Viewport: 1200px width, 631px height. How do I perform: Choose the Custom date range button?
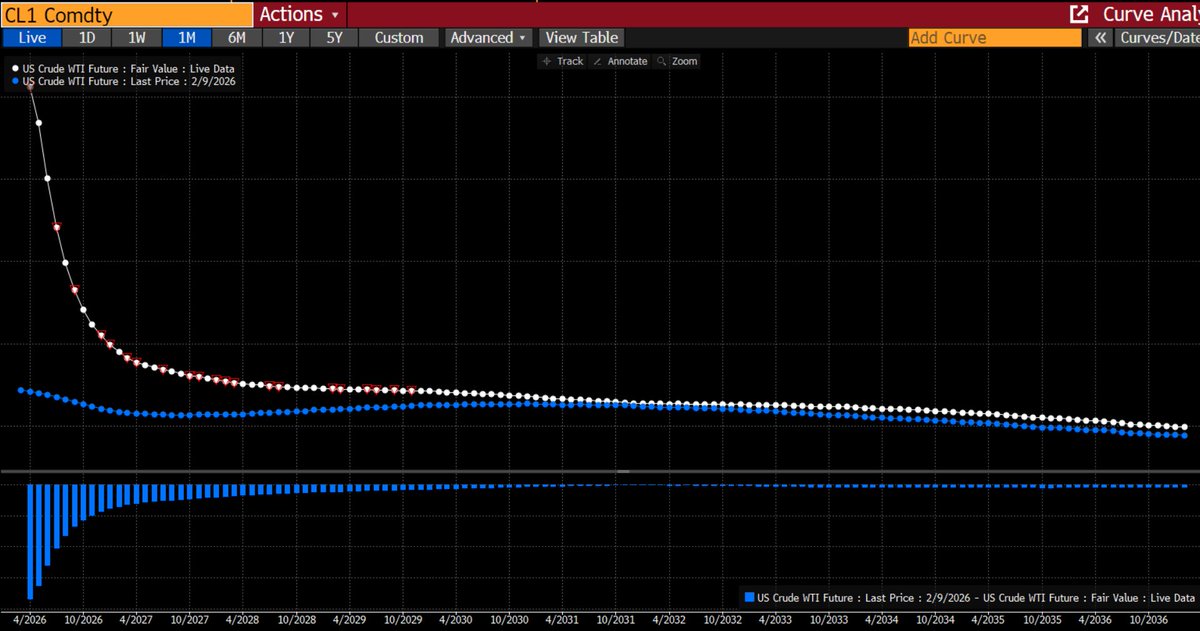399,37
